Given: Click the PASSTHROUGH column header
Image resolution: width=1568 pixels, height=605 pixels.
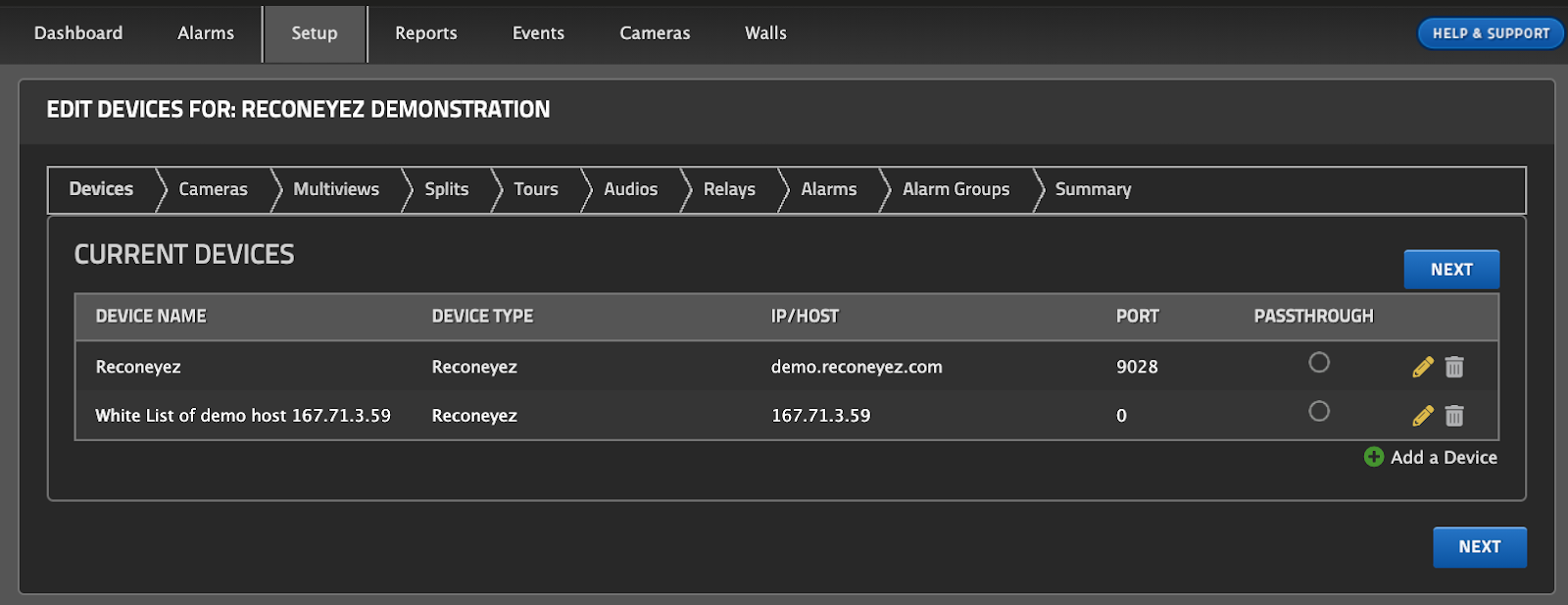Looking at the screenshot, I should (1313, 317).
